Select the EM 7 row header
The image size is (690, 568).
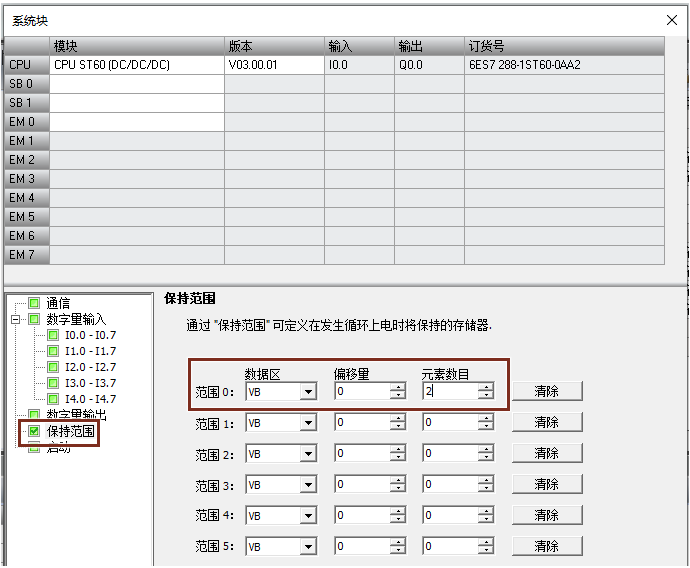click(27, 255)
